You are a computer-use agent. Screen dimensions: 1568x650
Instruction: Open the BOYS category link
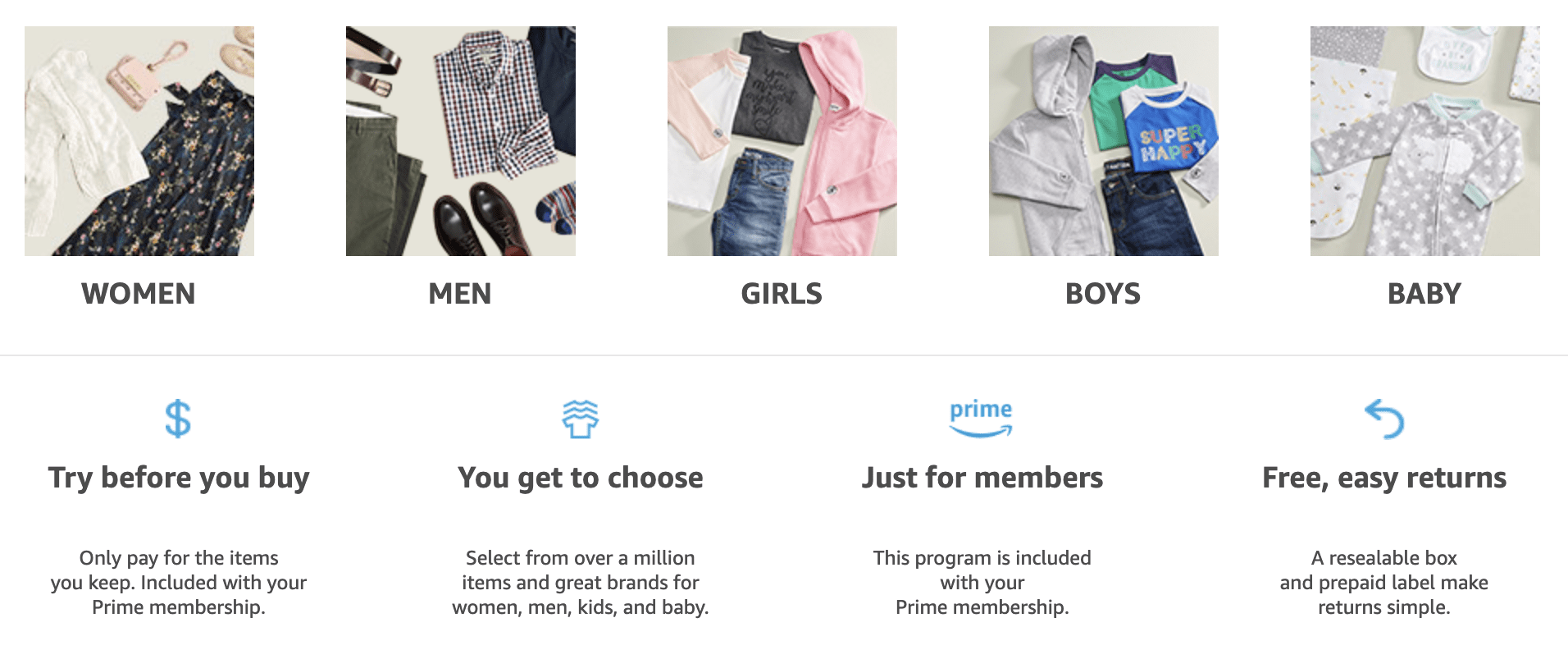1103,293
